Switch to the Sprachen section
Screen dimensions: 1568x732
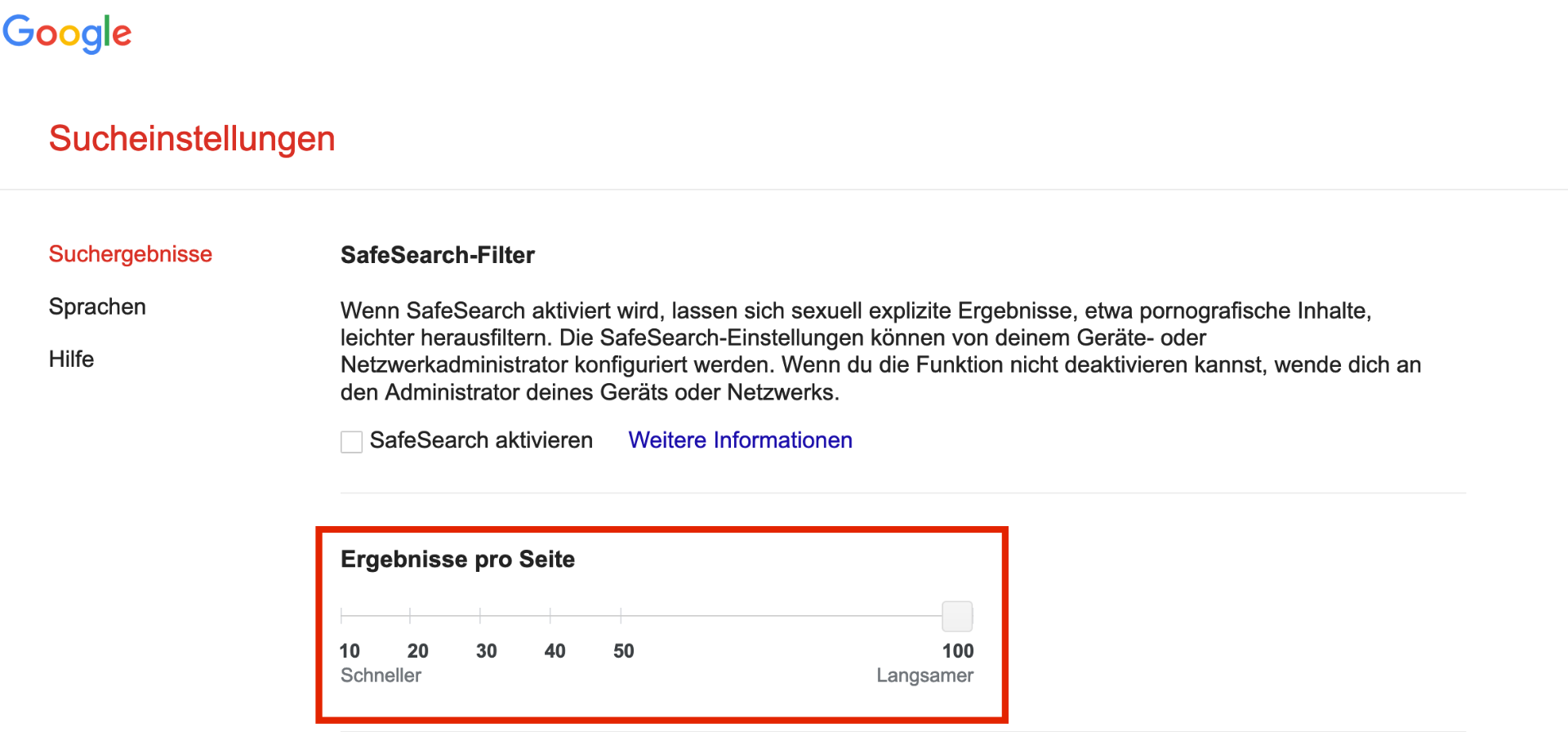coord(97,307)
